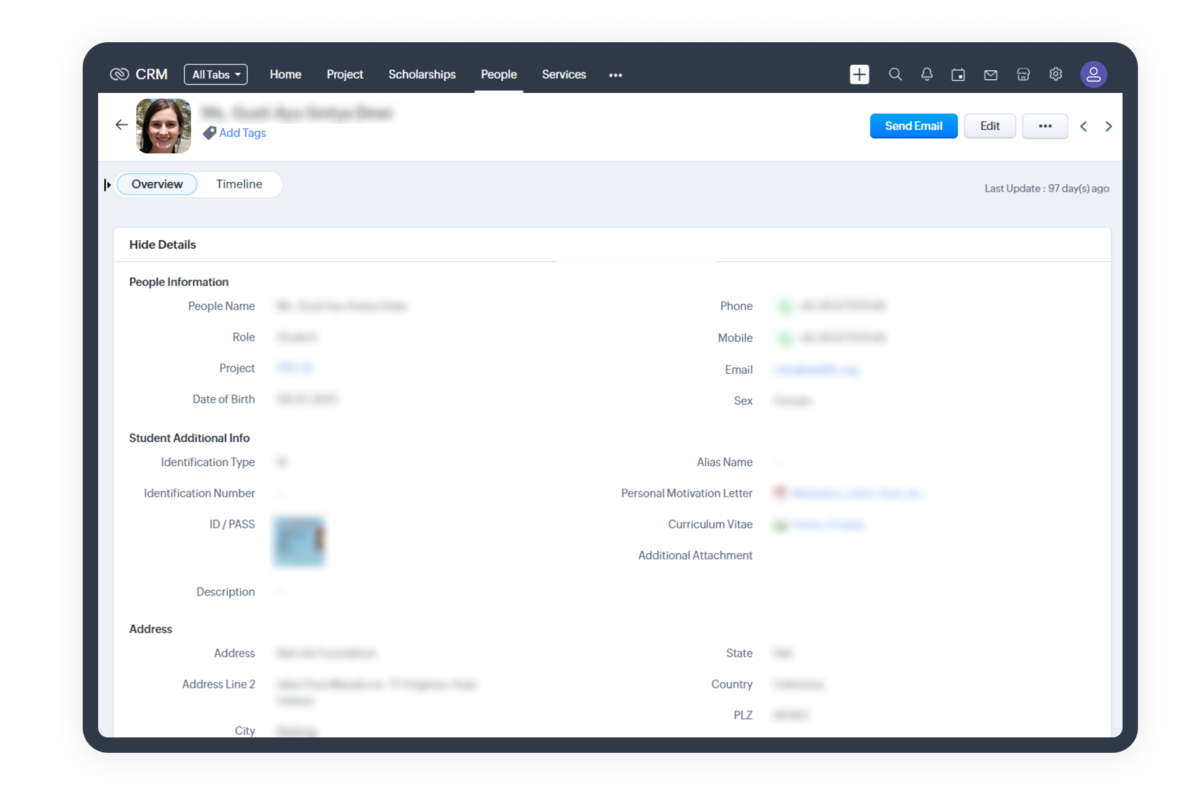Open the calendar icon in top bar

958,75
